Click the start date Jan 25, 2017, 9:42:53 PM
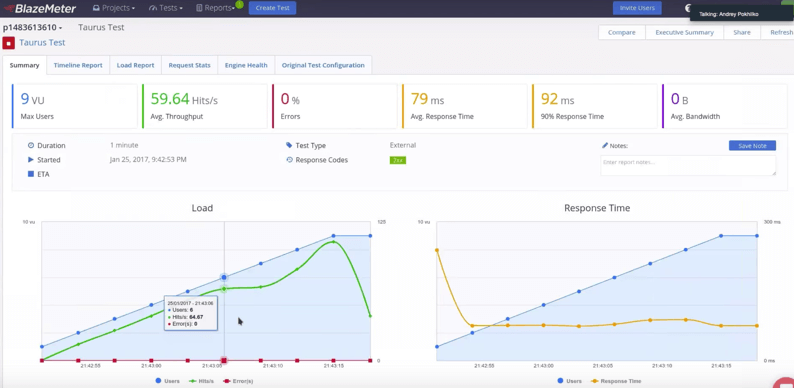Image resolution: width=794 pixels, height=388 pixels. 148,160
